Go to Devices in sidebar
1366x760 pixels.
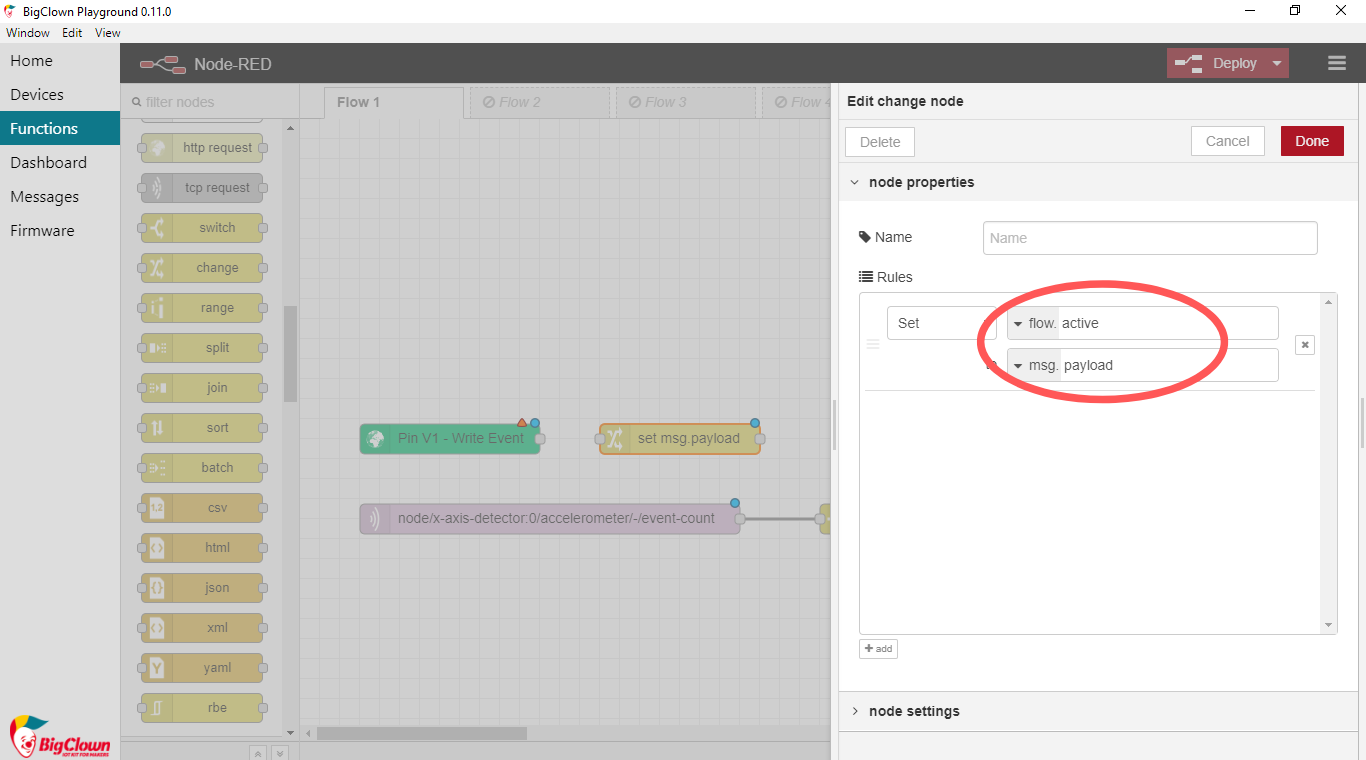60,95
